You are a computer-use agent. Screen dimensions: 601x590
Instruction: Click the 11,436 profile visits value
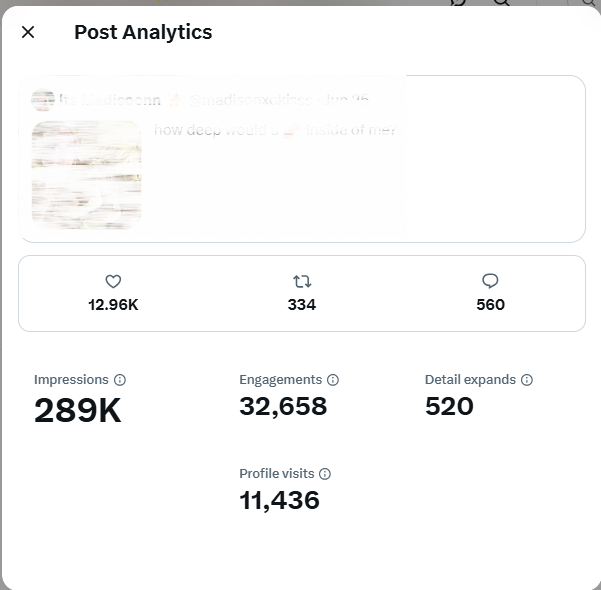click(x=279, y=500)
